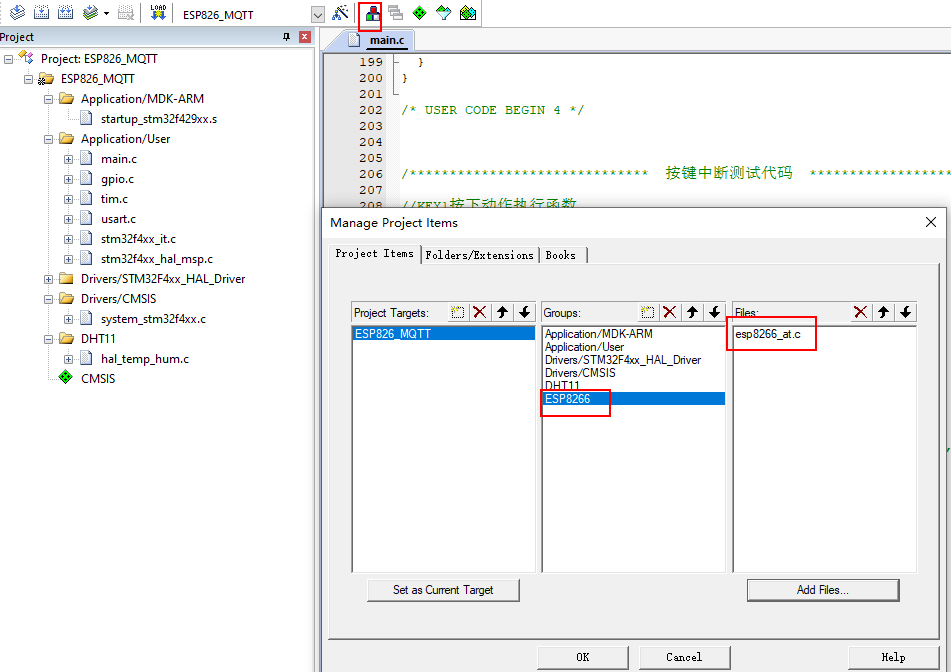Move project target down
This screenshot has height=672, width=951.
[525, 312]
